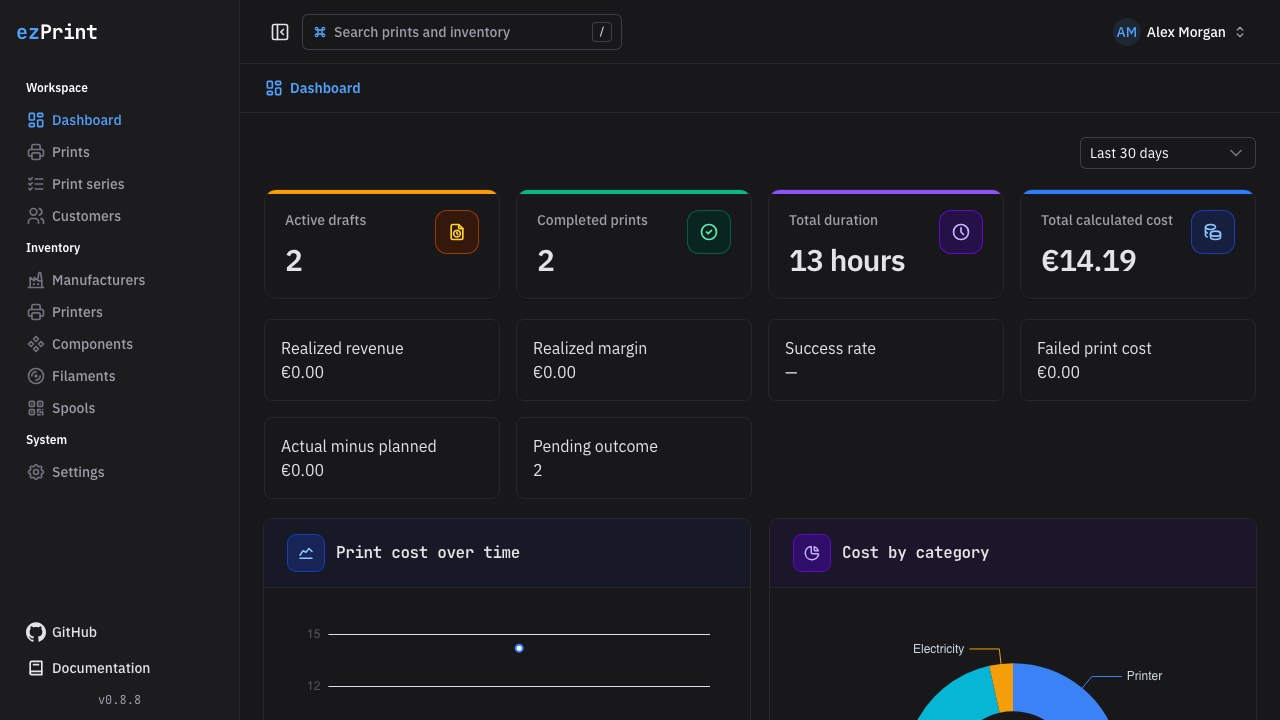
Task: Open Manufacturers under Inventory
Action: pos(120,280)
